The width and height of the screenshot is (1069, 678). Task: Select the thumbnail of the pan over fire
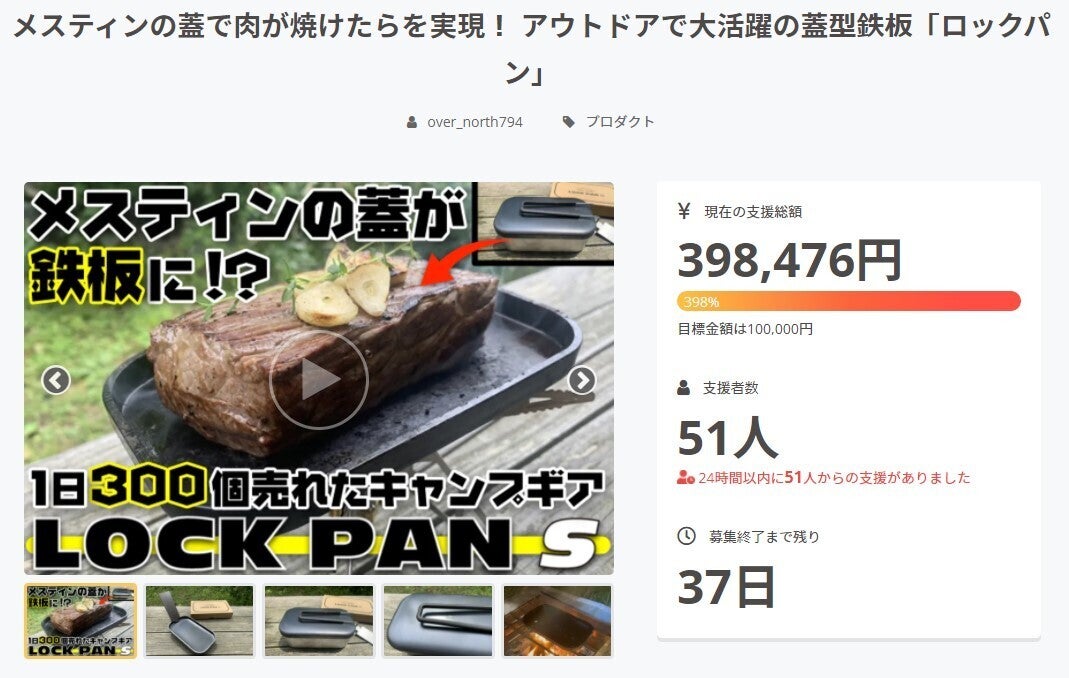[557, 621]
